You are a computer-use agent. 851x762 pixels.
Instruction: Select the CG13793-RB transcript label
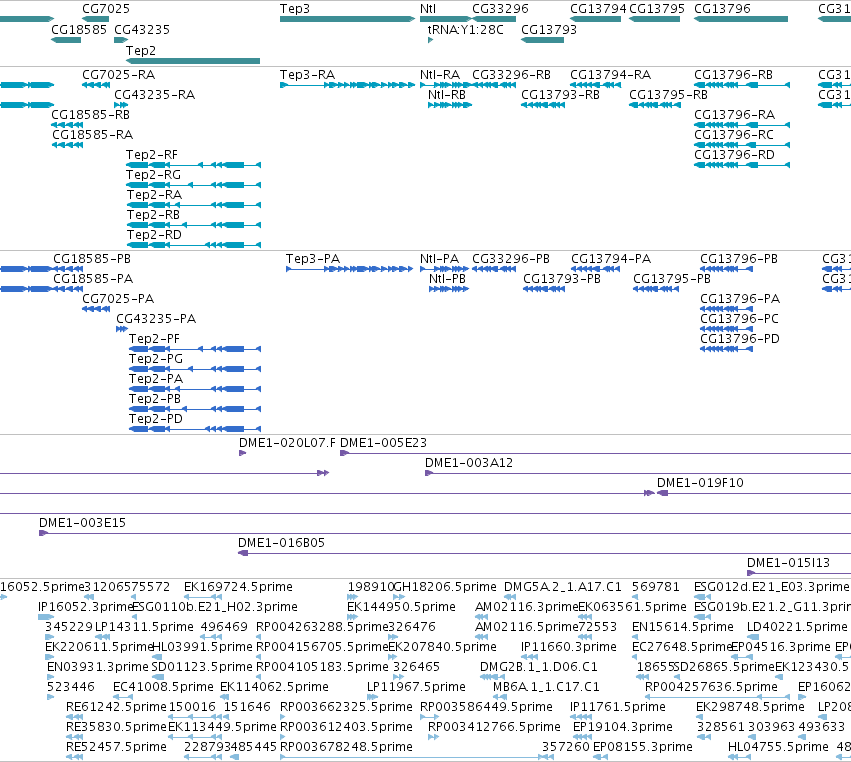pyautogui.click(x=560, y=94)
